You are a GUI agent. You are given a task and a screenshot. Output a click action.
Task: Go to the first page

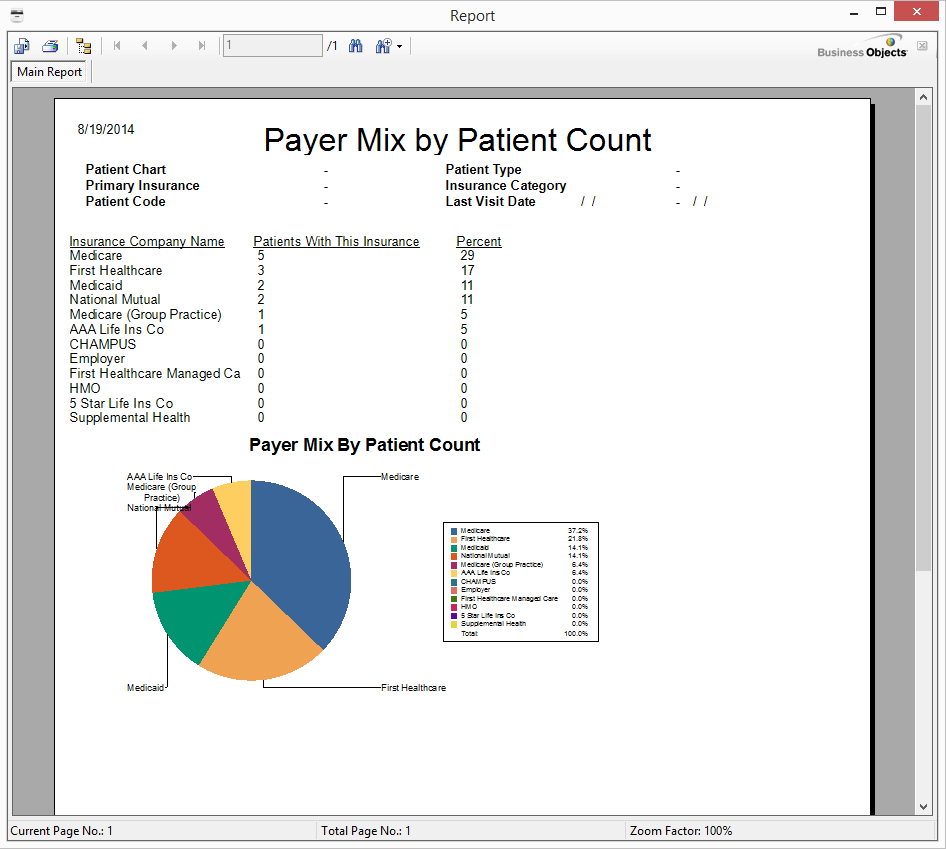(117, 46)
